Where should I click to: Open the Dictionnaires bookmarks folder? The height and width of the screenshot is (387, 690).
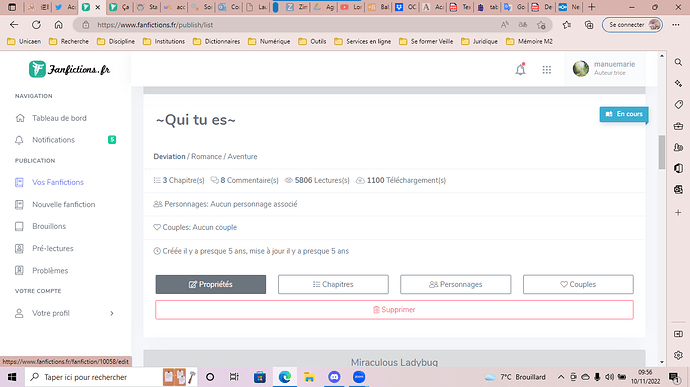coord(217,41)
